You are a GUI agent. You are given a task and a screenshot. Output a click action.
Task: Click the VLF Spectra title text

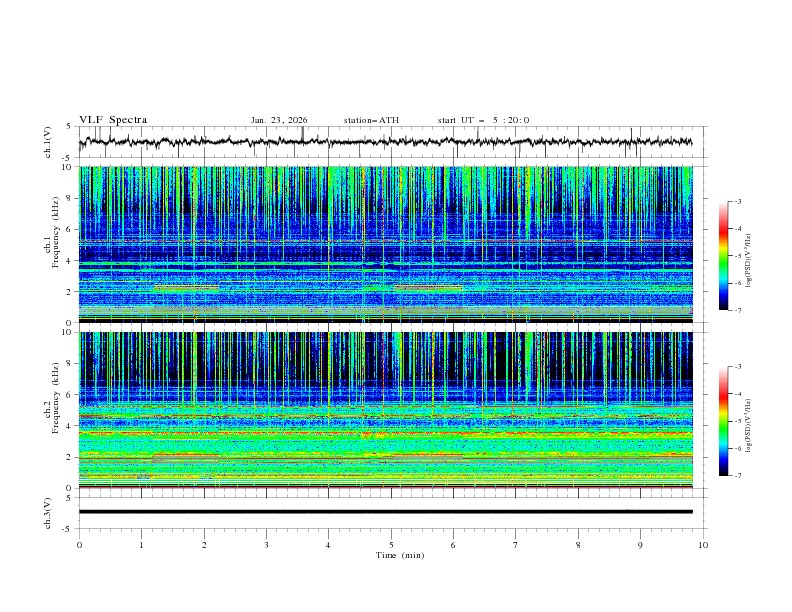[x=113, y=120]
